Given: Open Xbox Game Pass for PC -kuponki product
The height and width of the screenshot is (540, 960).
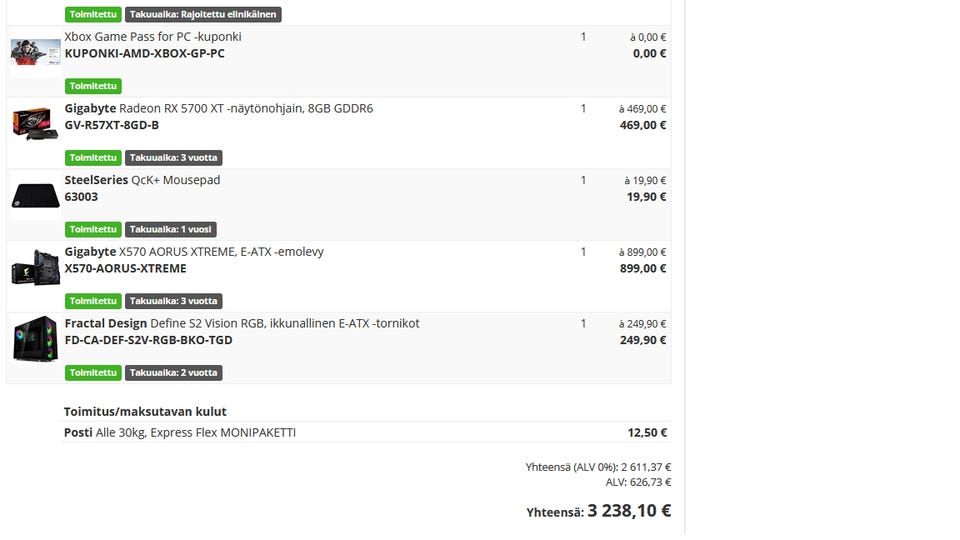Looking at the screenshot, I should (153, 37).
